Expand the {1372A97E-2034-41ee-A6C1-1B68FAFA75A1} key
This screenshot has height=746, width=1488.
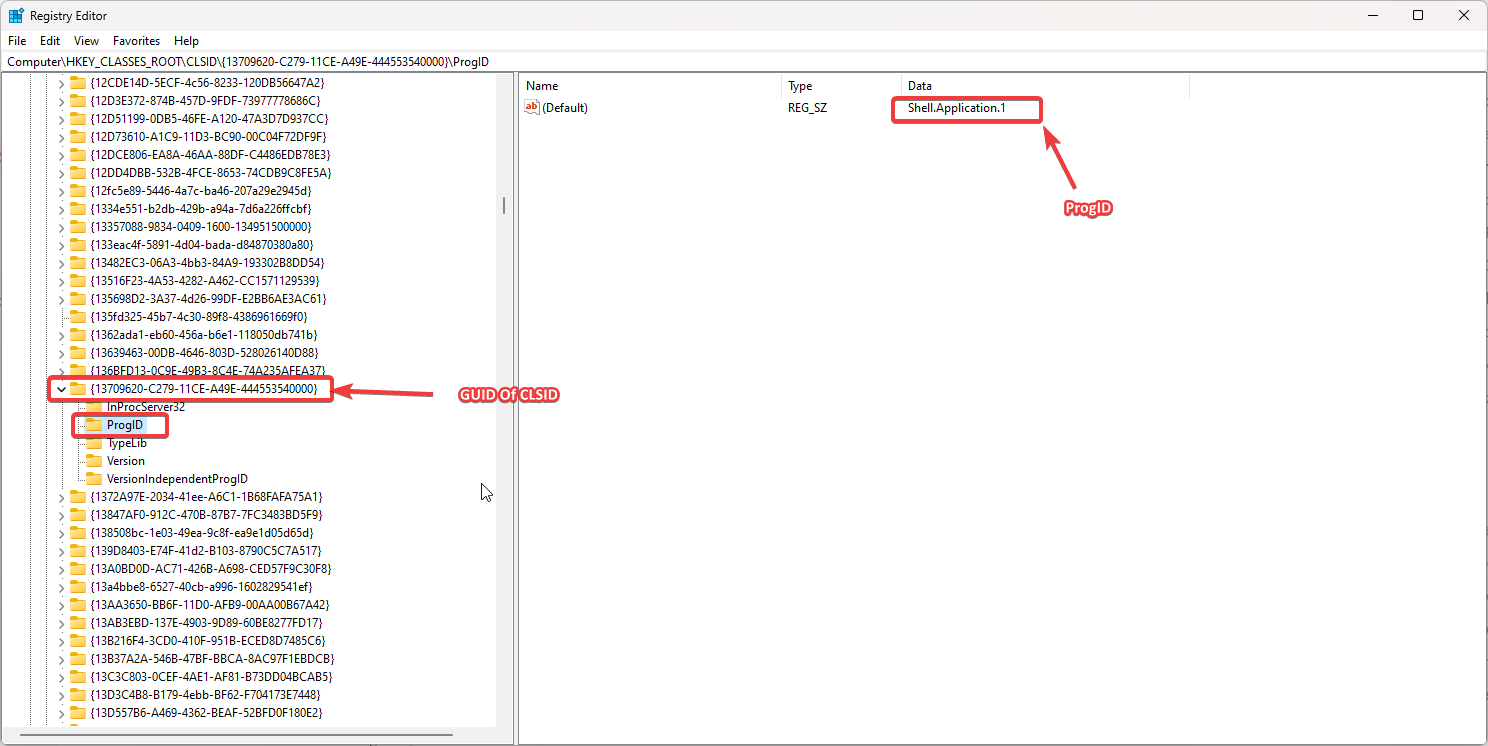pyautogui.click(x=61, y=497)
